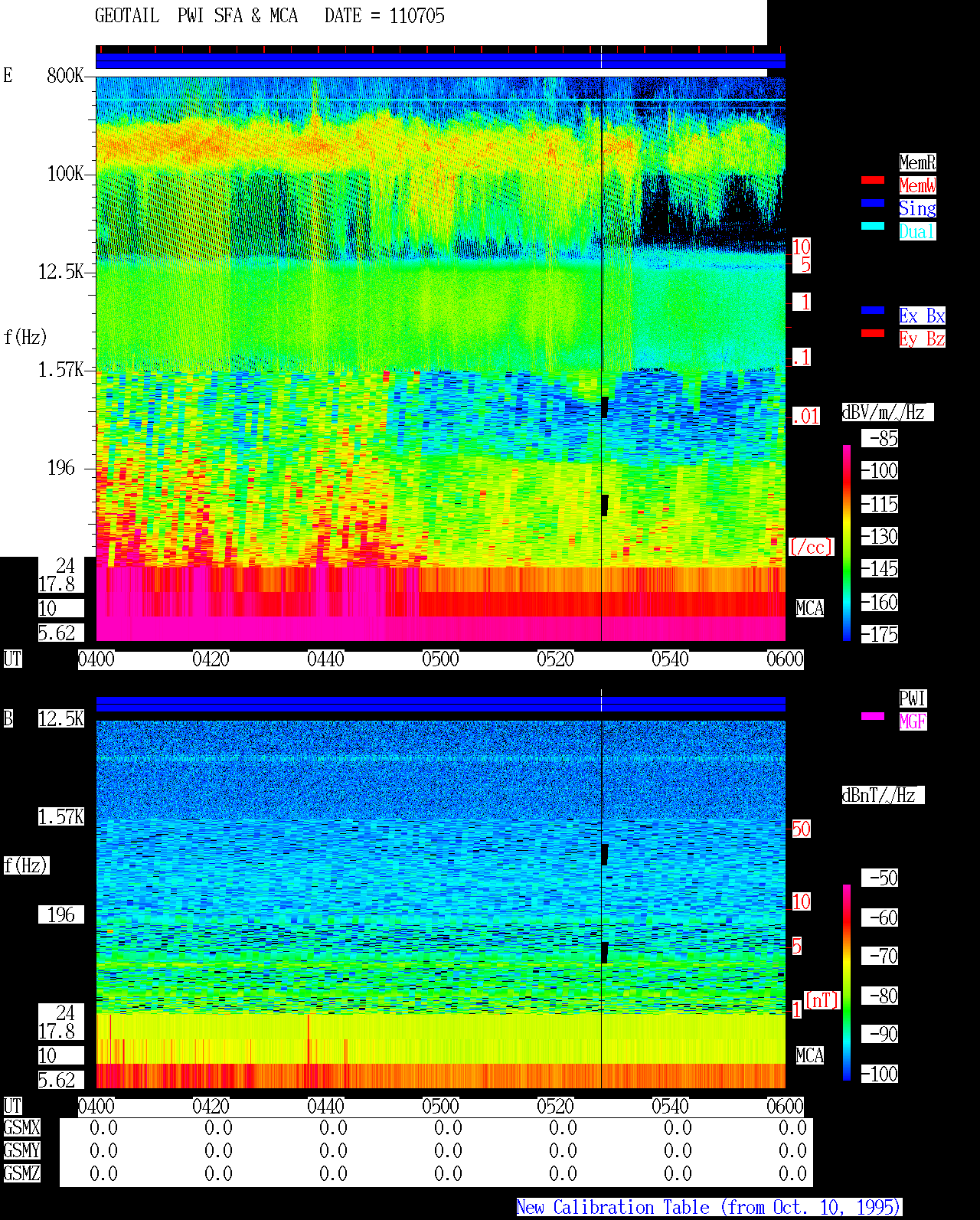Click the red [nT] unit label
Viewport: 980px width, 1220px height.
[822, 1000]
